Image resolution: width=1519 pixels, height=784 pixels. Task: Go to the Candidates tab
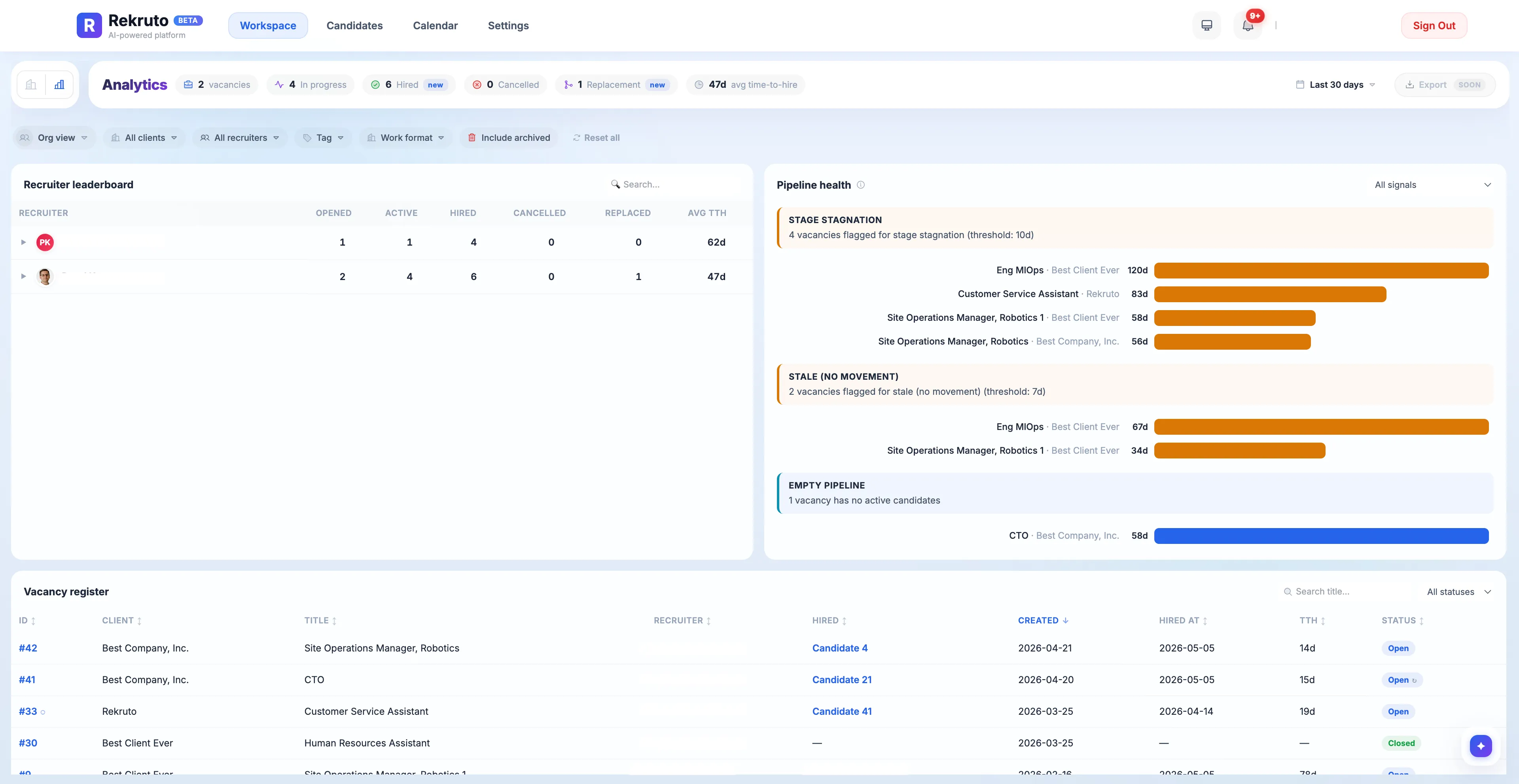tap(354, 25)
